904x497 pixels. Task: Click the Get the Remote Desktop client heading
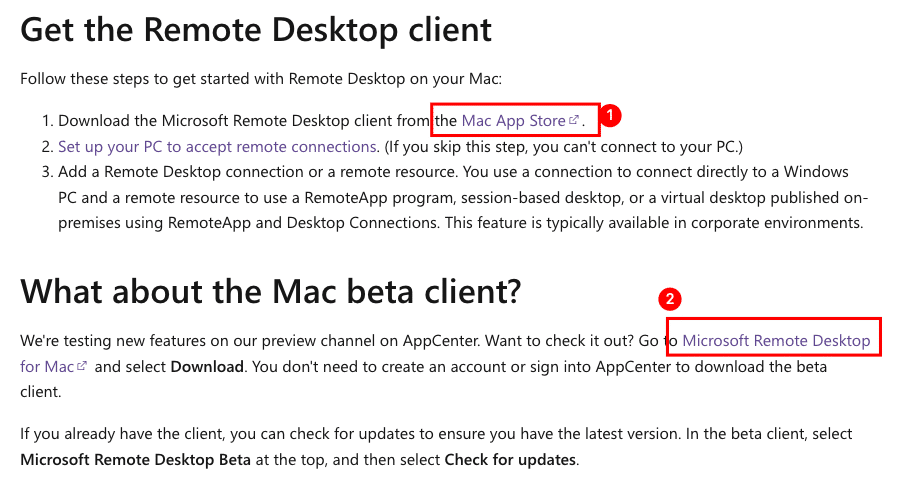pos(256,30)
